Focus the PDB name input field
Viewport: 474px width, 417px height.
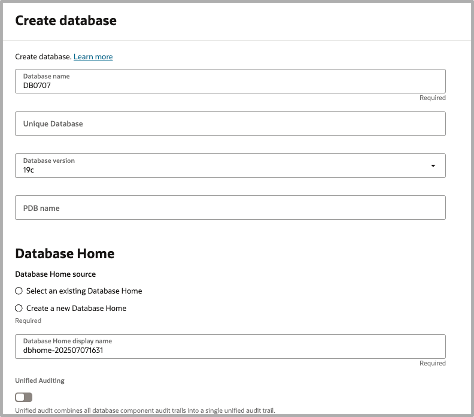tap(230, 207)
